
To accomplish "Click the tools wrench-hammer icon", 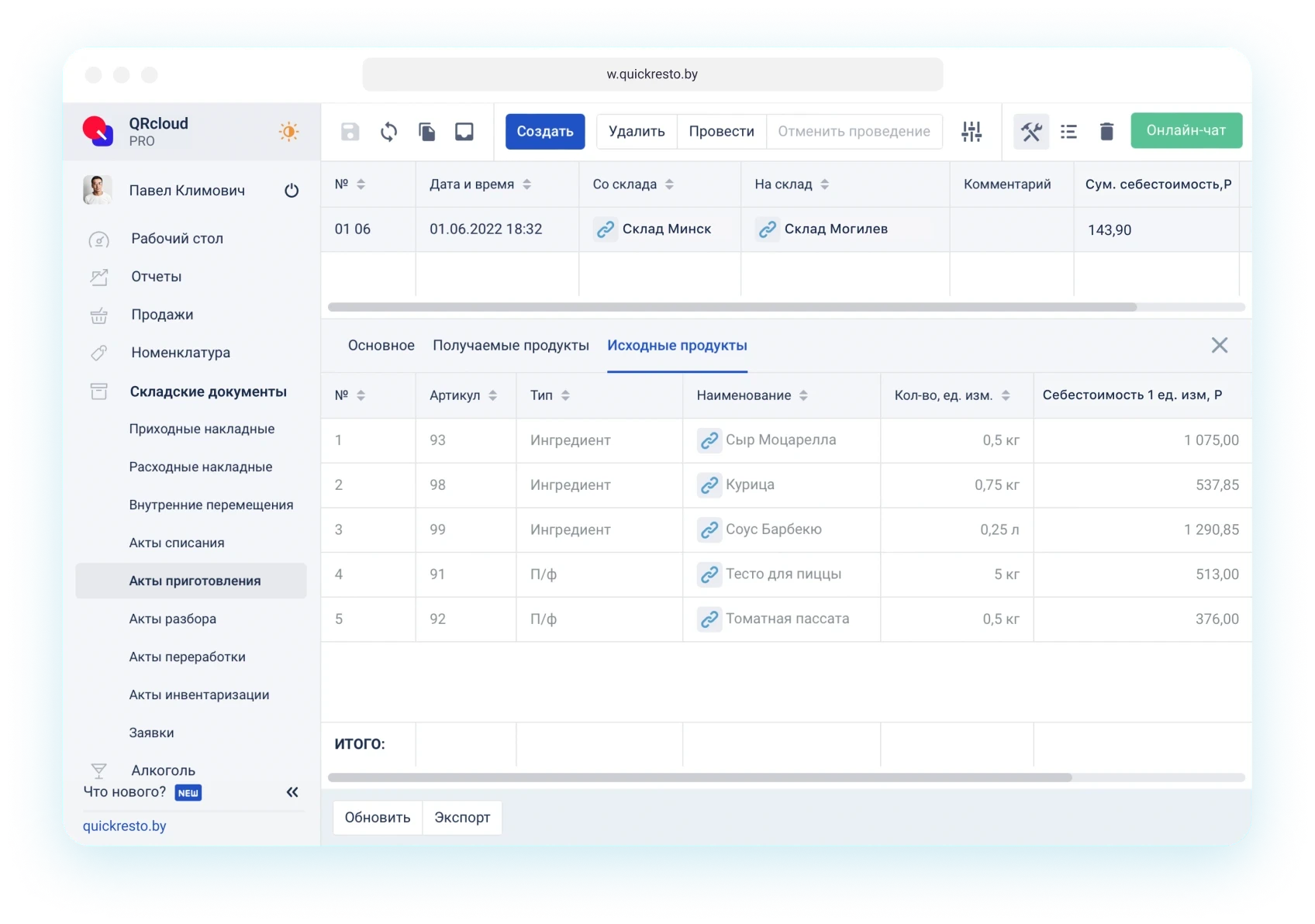I will click(x=1031, y=132).
